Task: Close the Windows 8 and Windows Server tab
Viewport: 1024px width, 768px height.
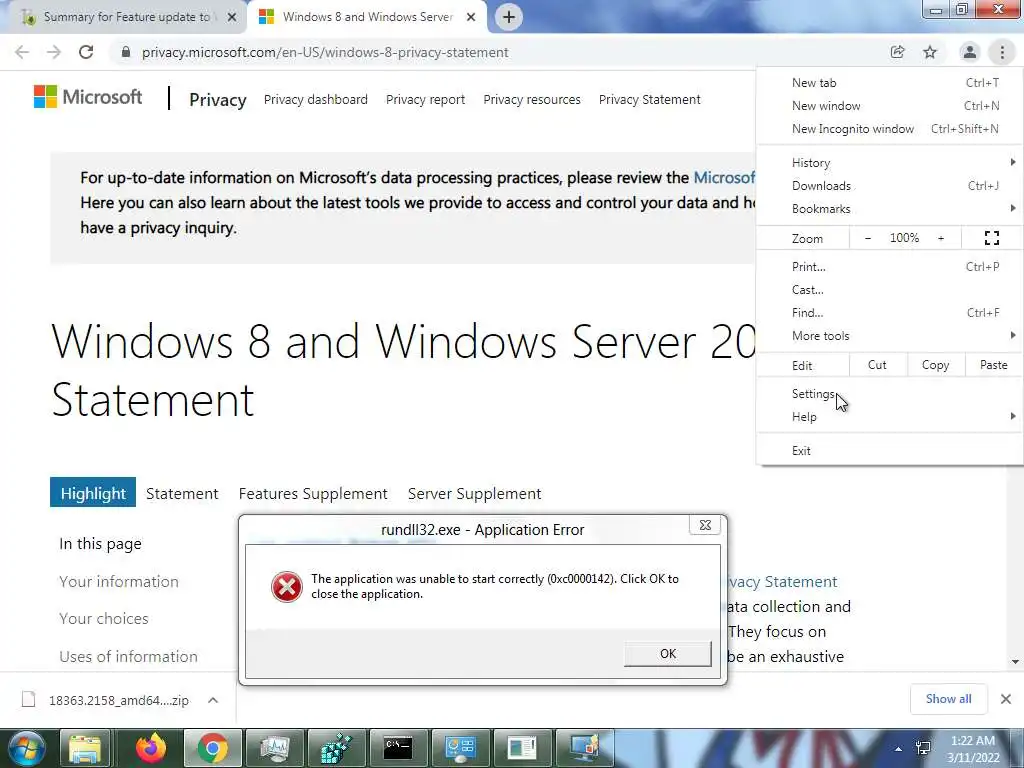Action: tap(471, 17)
